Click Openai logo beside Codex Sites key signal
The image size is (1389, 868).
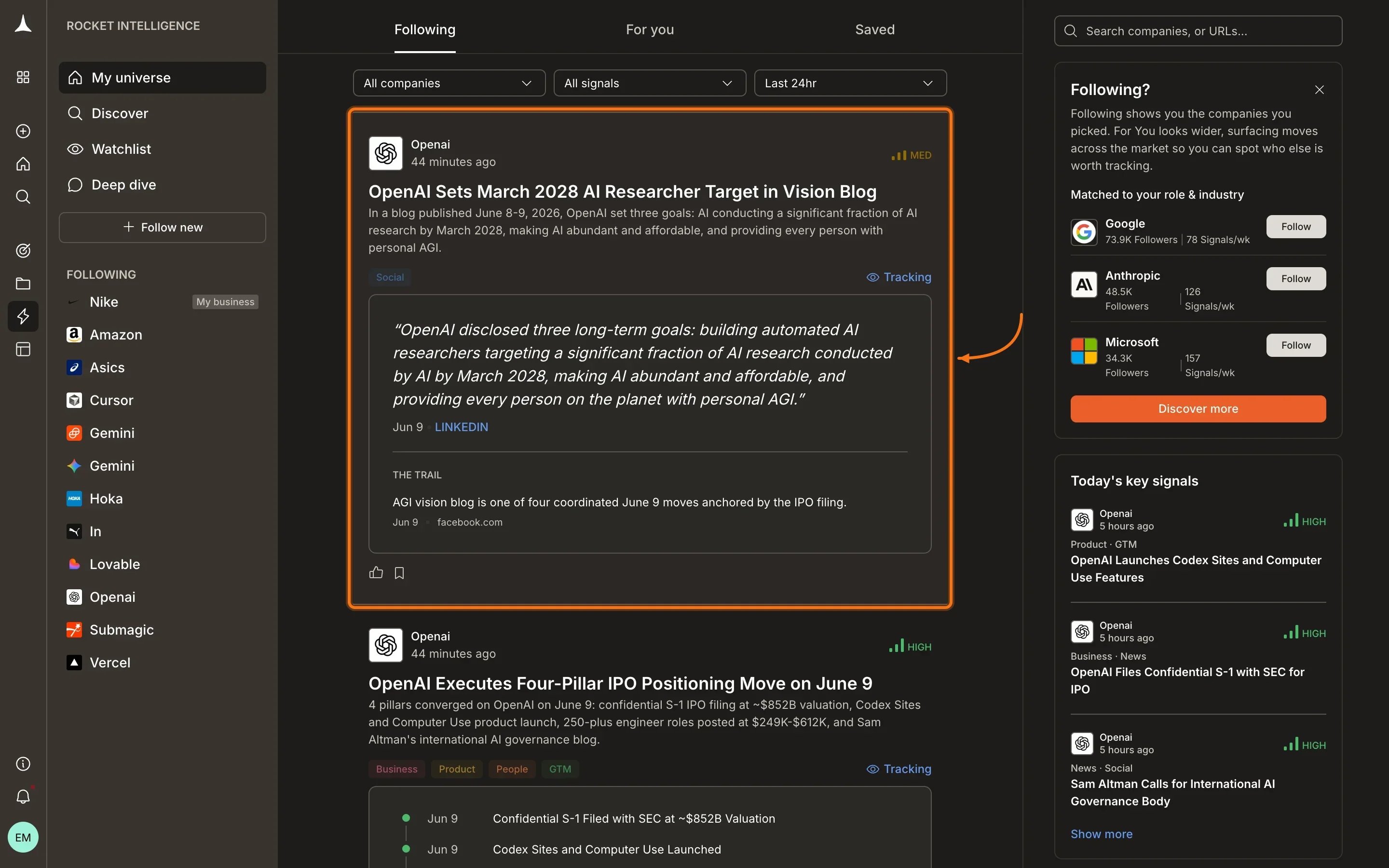(1082, 519)
